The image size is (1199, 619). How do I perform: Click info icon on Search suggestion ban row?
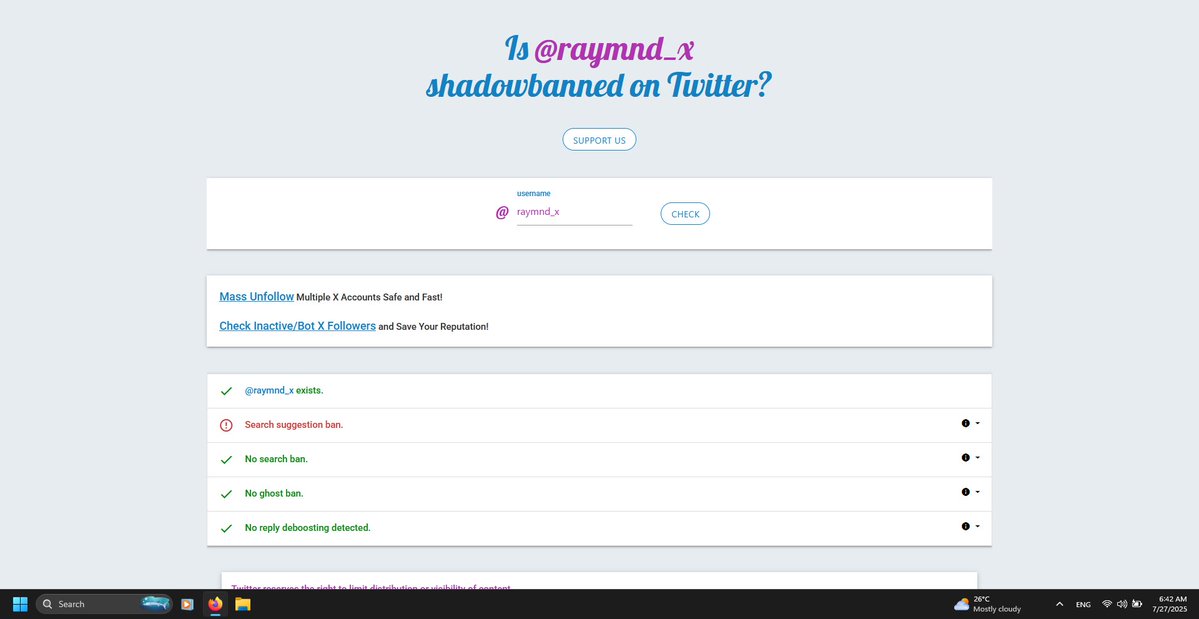[x=966, y=423]
